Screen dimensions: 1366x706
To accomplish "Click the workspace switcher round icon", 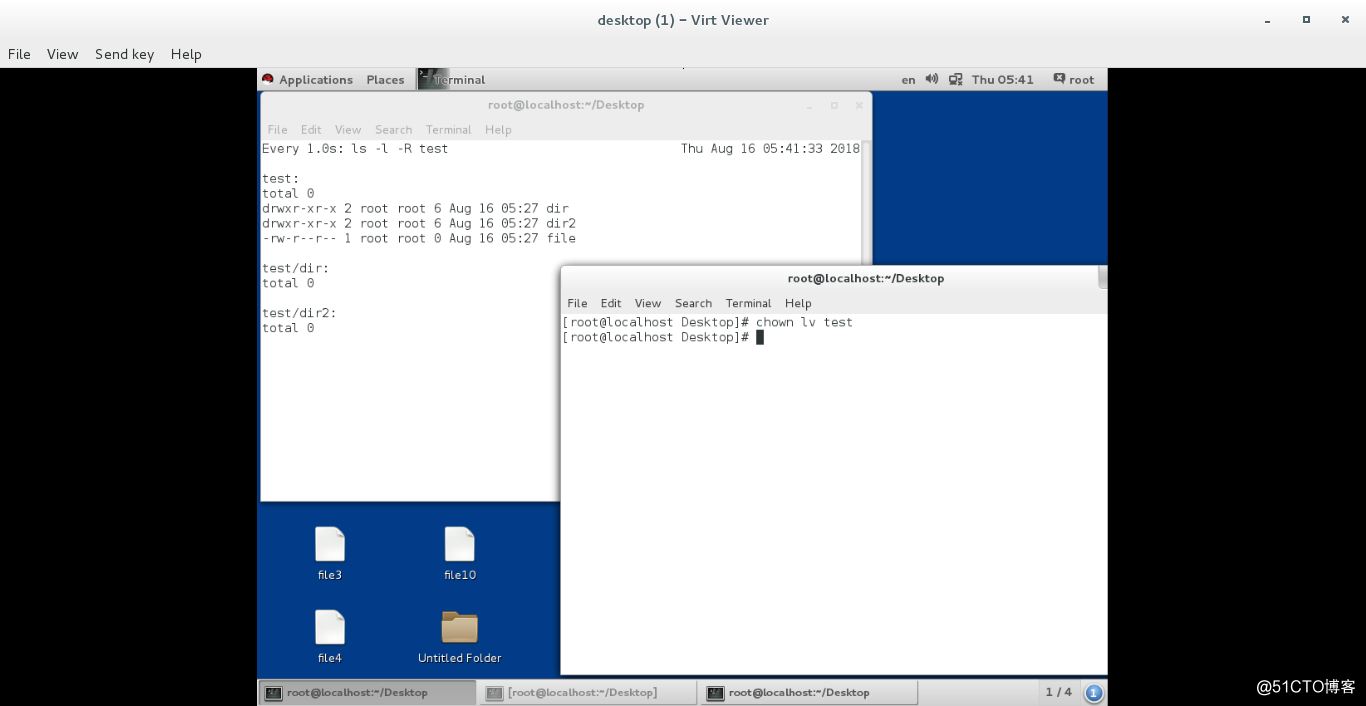I will 1093,692.
